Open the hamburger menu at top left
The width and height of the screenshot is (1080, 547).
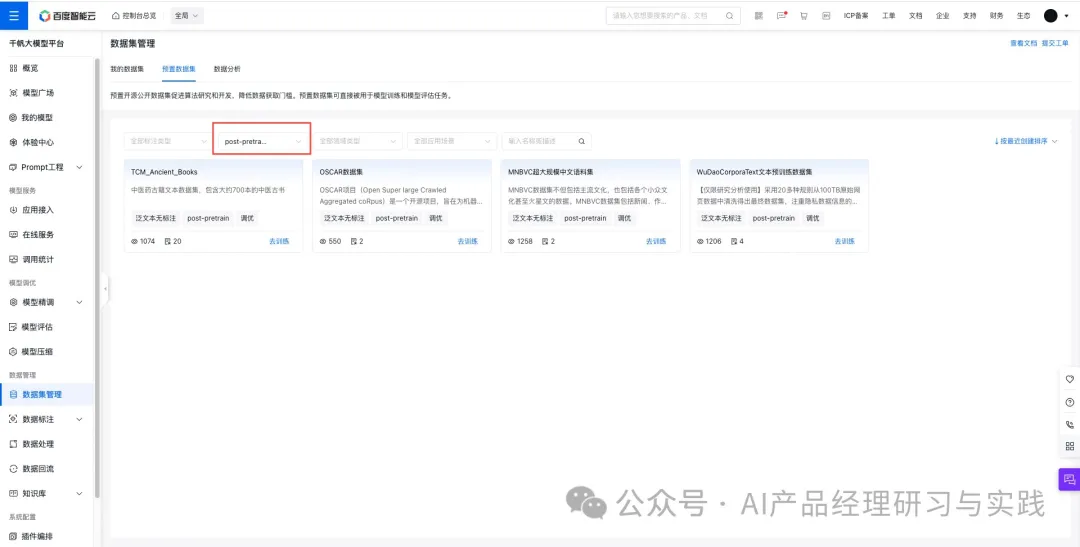coord(14,15)
